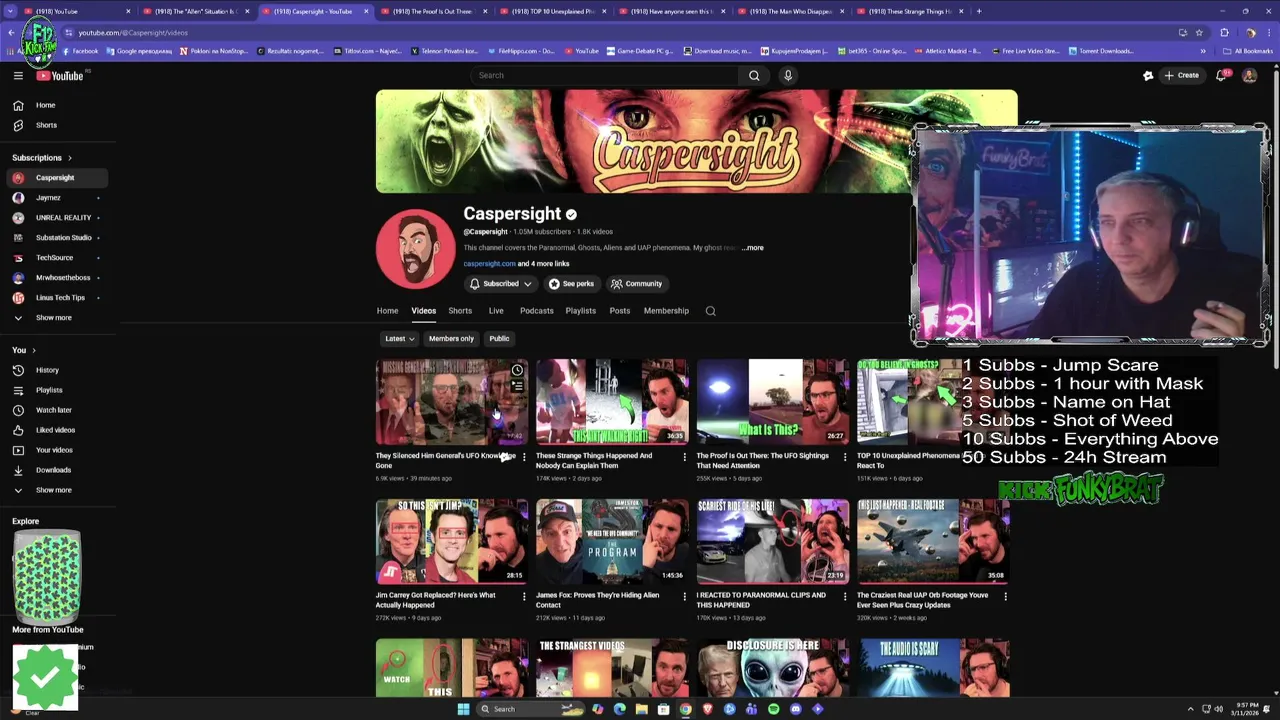Image resolution: width=1280 pixels, height=720 pixels.
Task: Play 'What Is This?' UFO sightings thumbnail
Action: click(773, 402)
